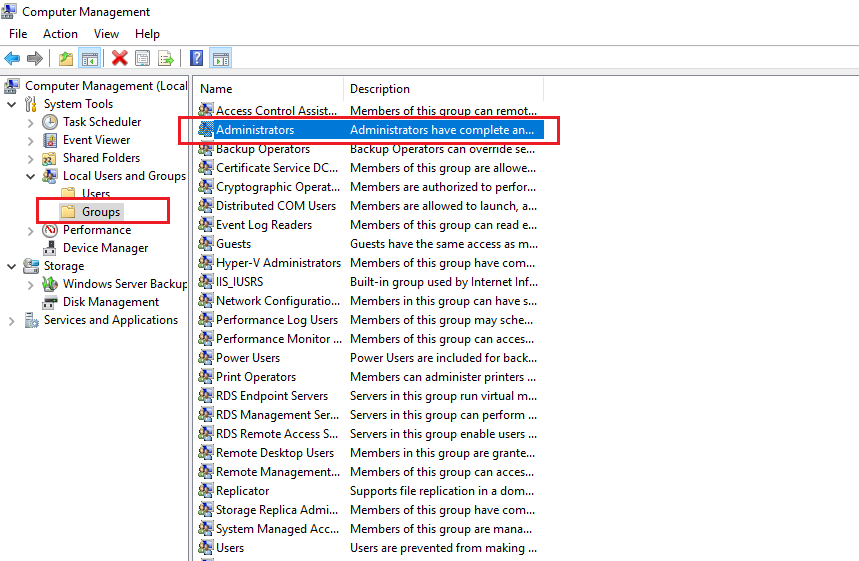Click the Performance icon in tree

pyautogui.click(x=50, y=230)
